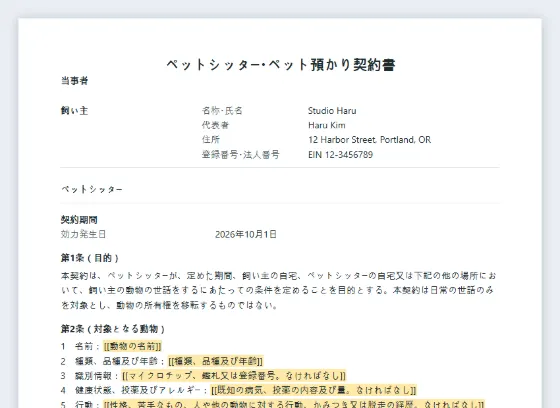This screenshot has width=560, height=408.
Task: Click the document title ペットシッター・ペット預かり契約書
Action: click(x=281, y=65)
